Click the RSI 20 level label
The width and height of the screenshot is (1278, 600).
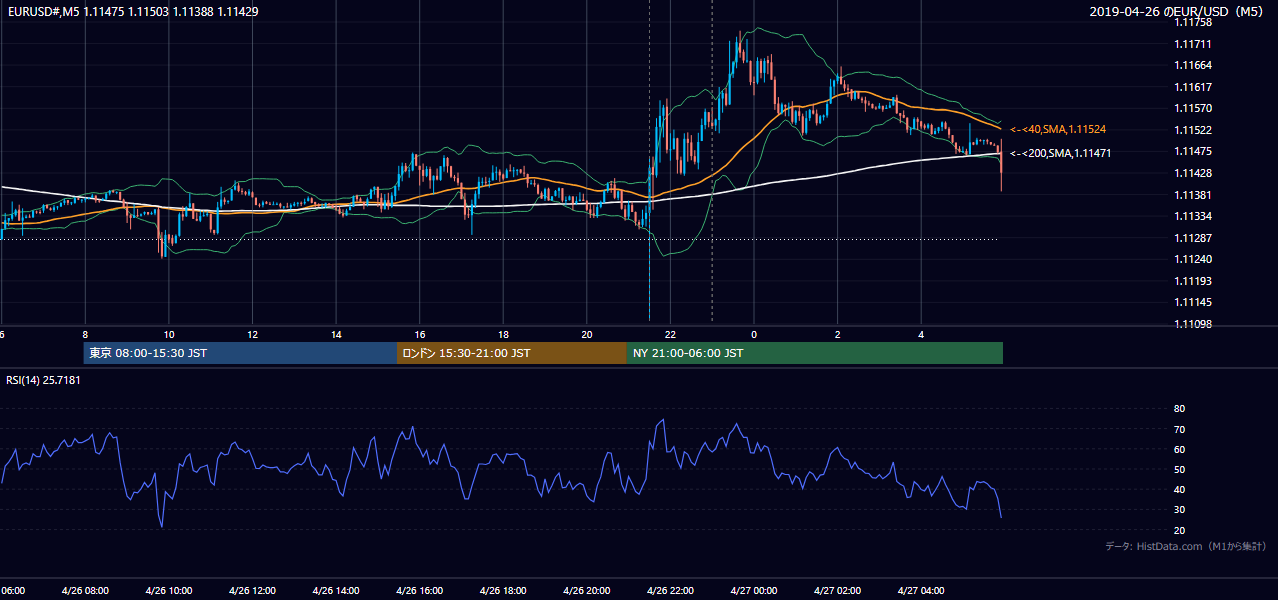click(1179, 530)
